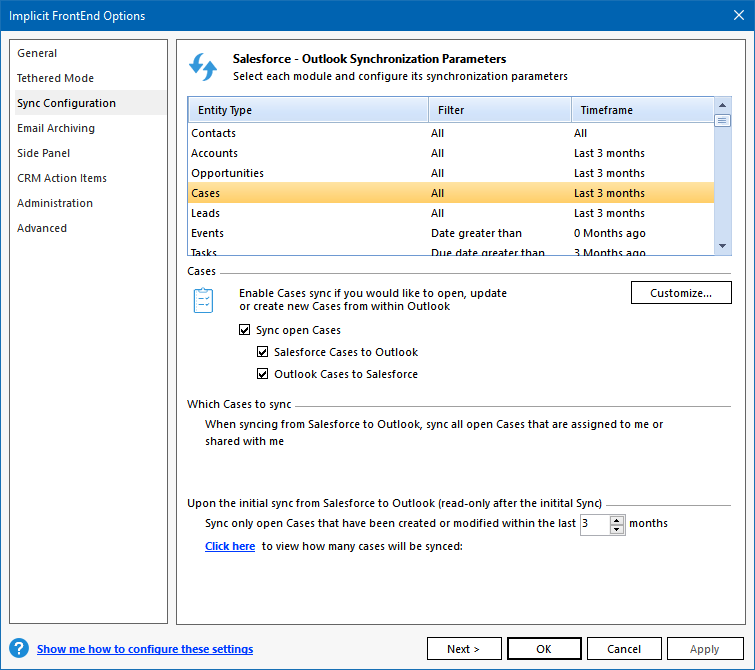Open the 'Click here' cases count link
This screenshot has height=670, width=755.
(230, 546)
